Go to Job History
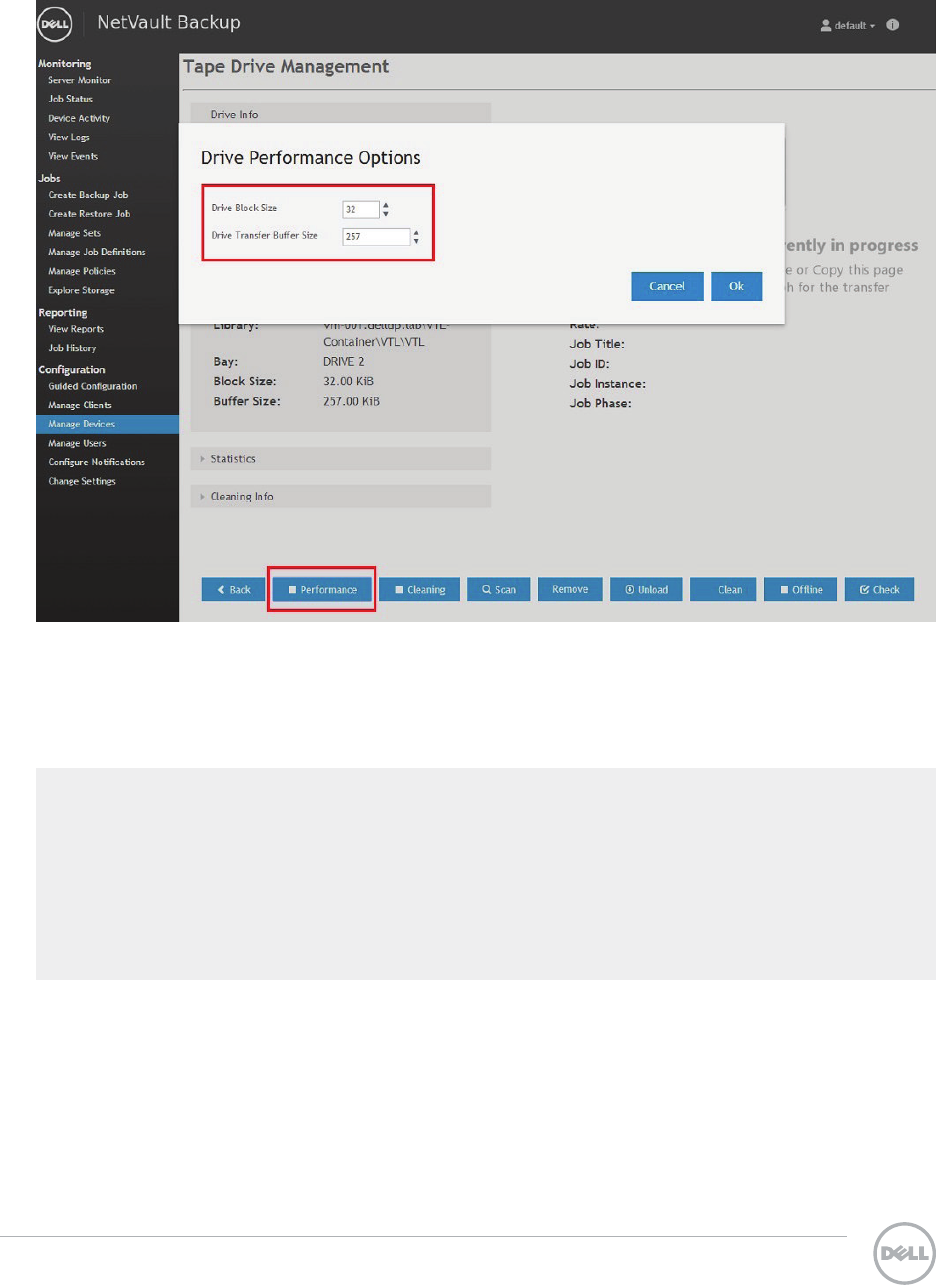 [x=72, y=348]
